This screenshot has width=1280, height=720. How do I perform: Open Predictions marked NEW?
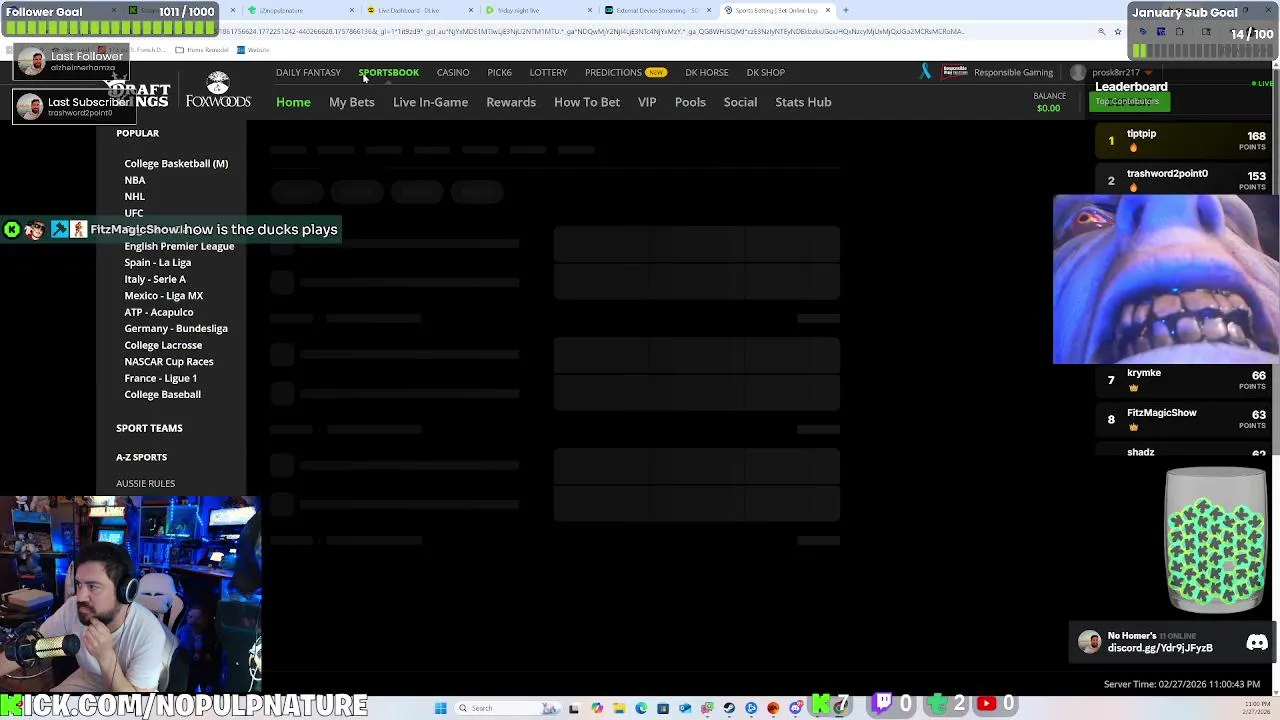(625, 72)
